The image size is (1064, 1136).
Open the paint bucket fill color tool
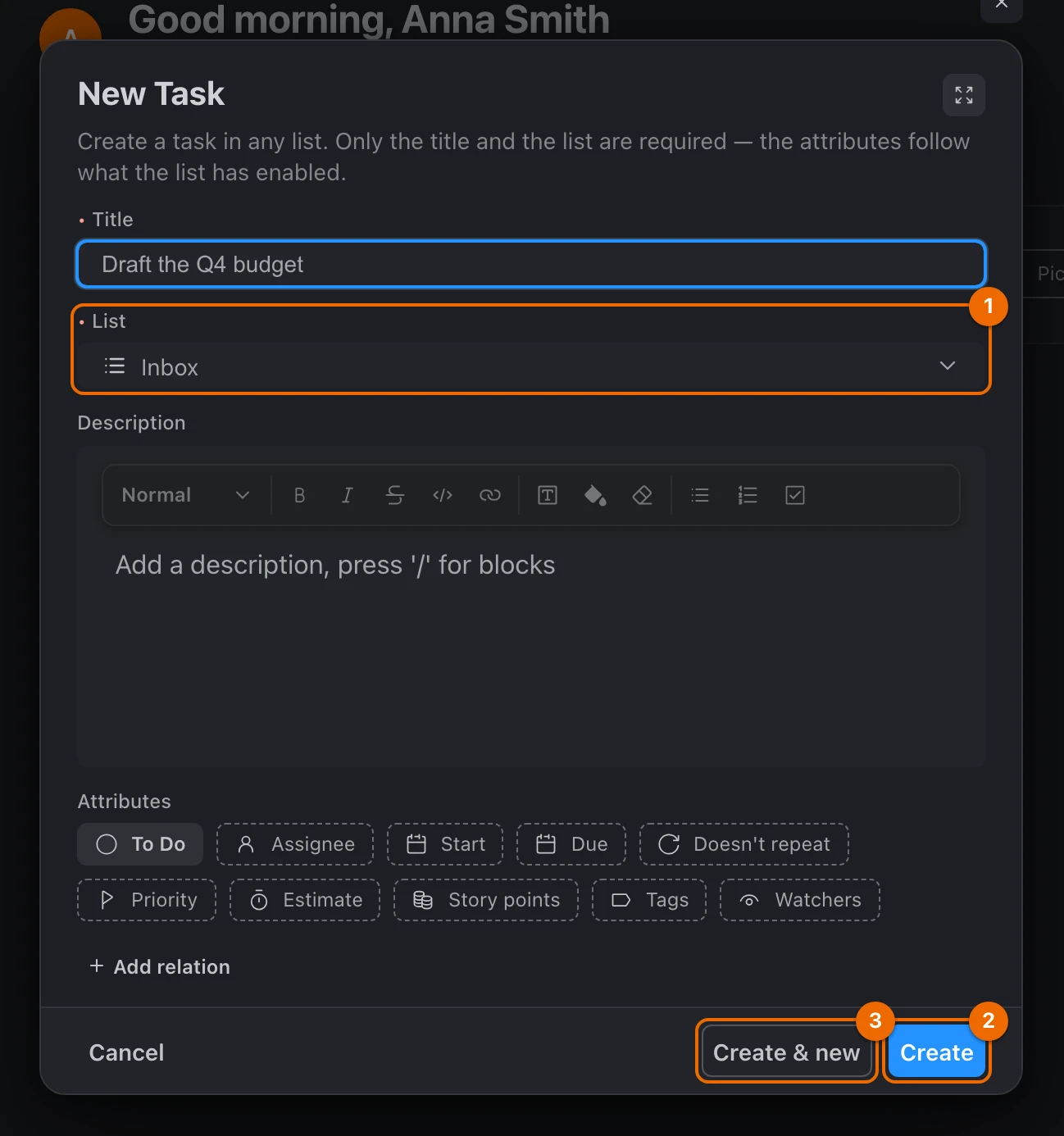594,495
